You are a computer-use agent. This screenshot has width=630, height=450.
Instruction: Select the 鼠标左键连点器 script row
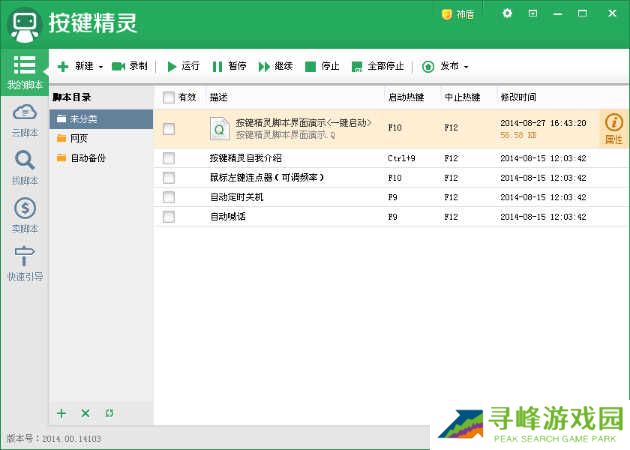click(x=266, y=177)
